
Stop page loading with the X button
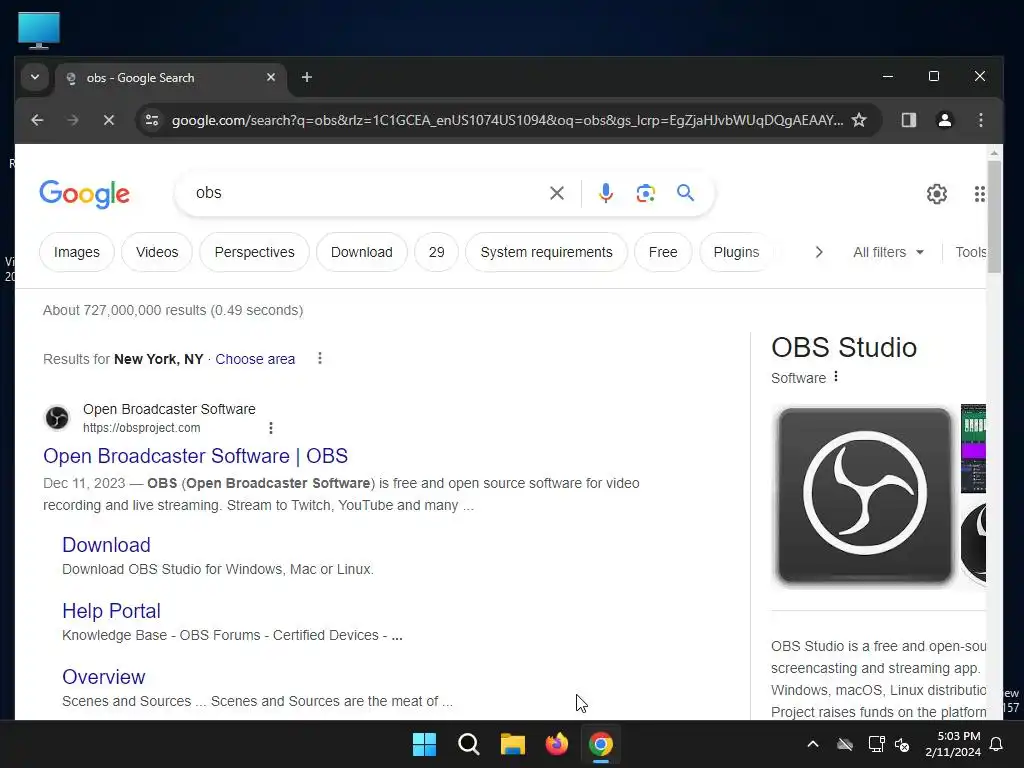tap(109, 120)
